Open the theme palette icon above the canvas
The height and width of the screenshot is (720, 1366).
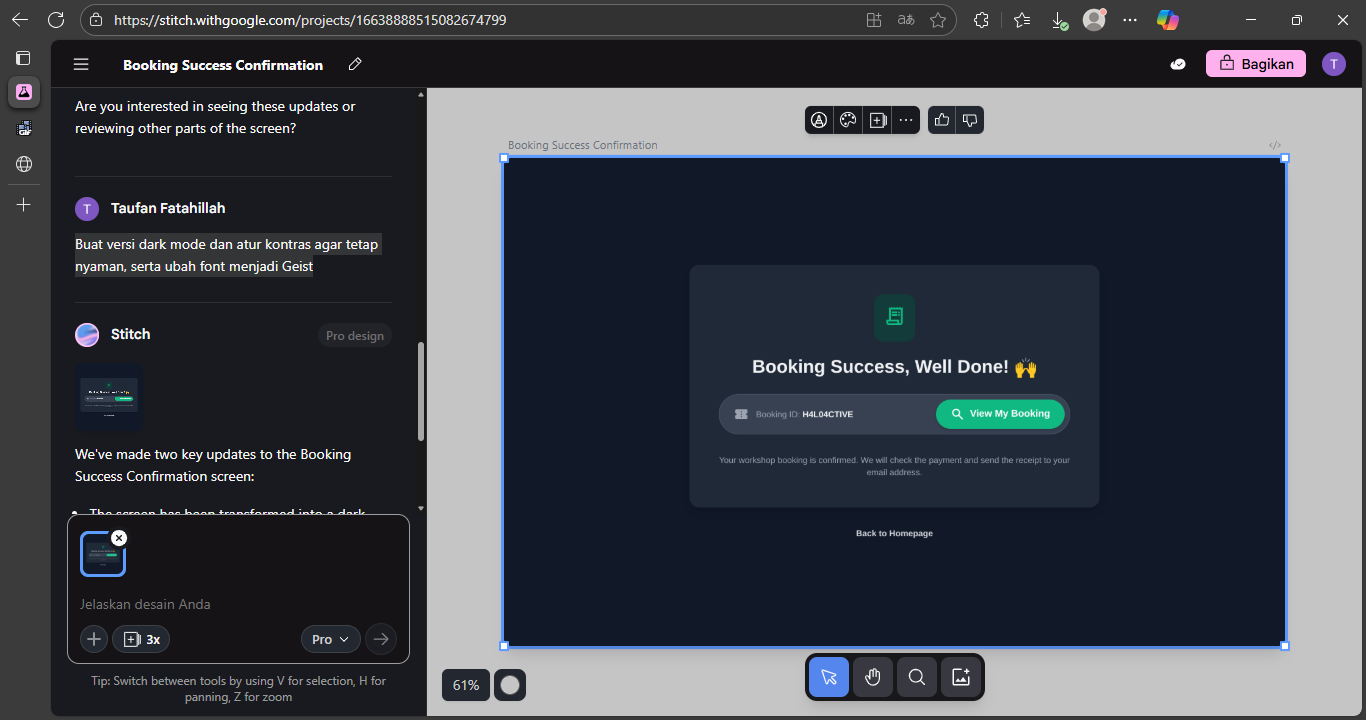click(848, 119)
